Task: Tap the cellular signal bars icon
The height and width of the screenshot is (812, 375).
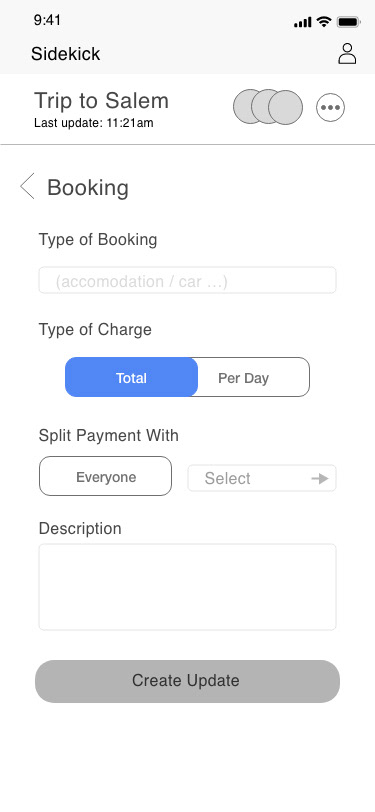Action: click(x=302, y=22)
